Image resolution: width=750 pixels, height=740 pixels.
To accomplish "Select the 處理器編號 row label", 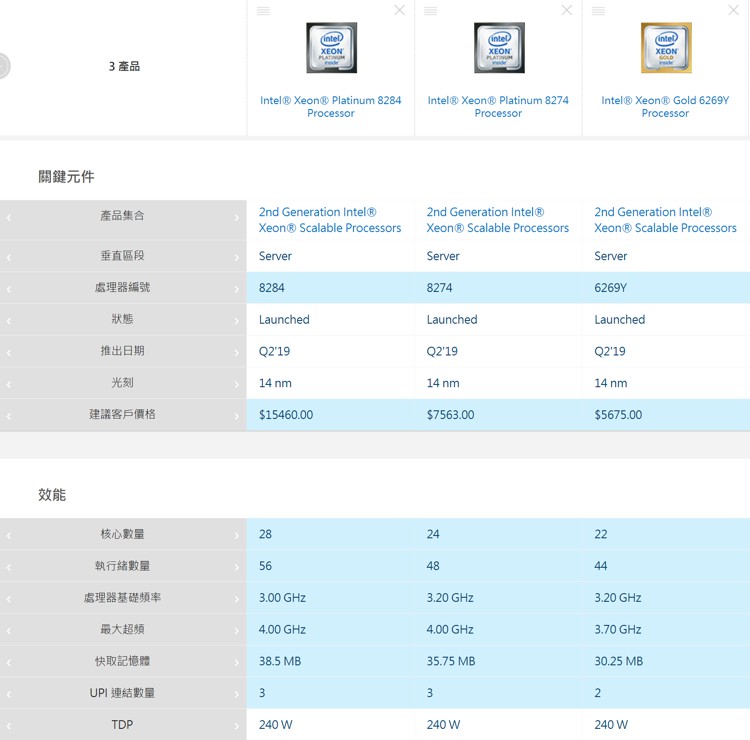I will coord(122,287).
